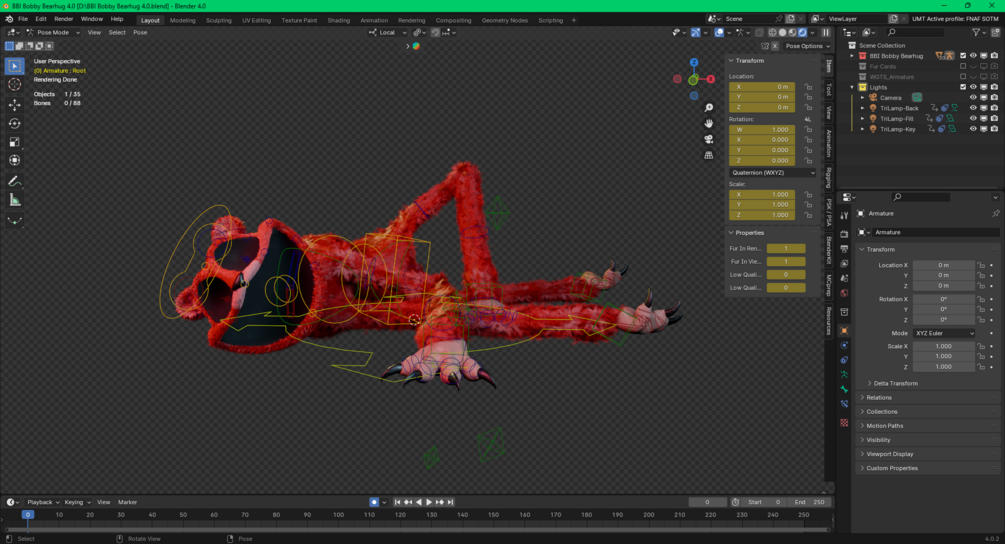Image resolution: width=1005 pixels, height=544 pixels.
Task: Open the Bone properties tab icon
Action: point(844,390)
